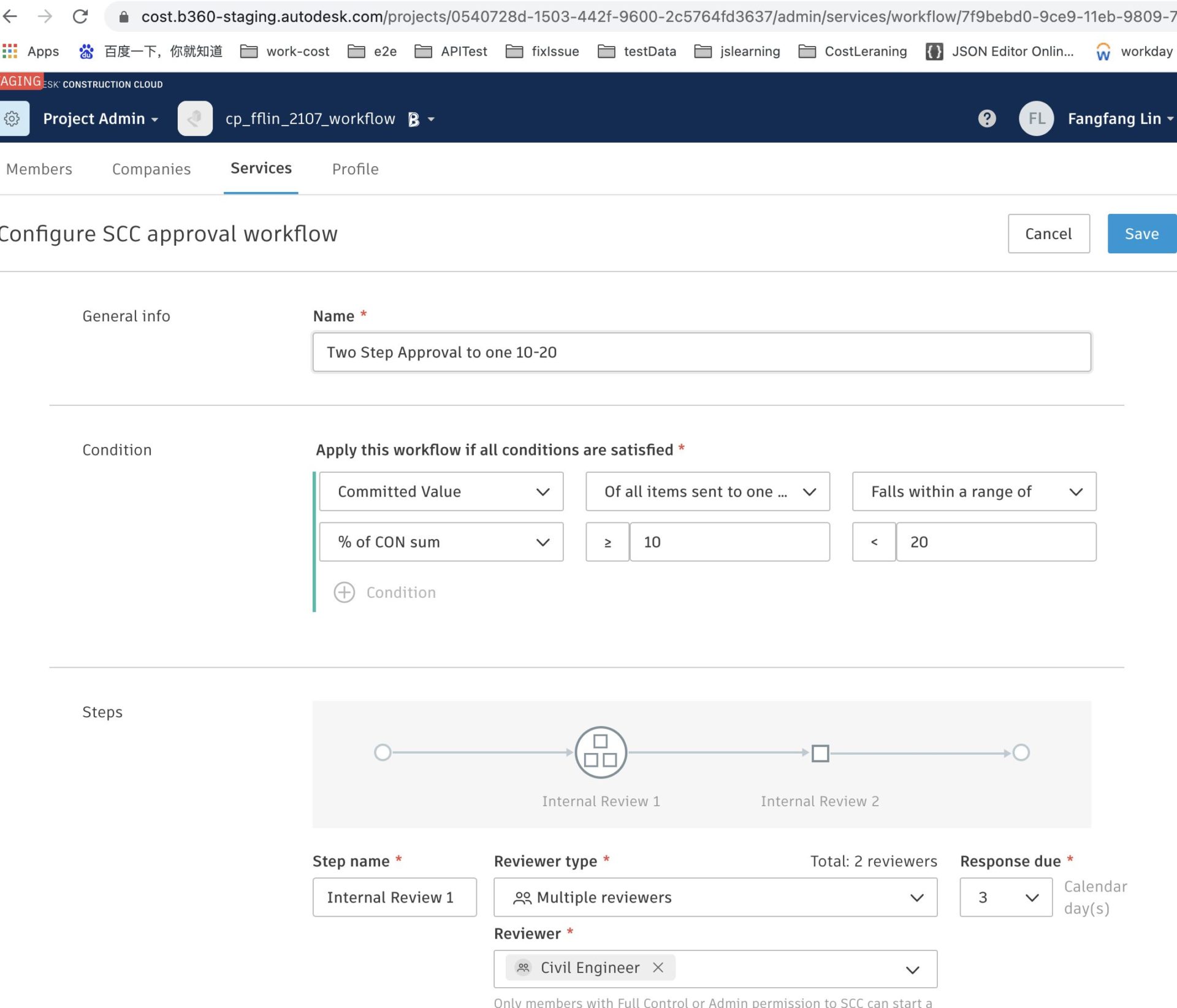Screen dimensions: 1177x1008
Task: Open the workday bookmark
Action: (1134, 52)
